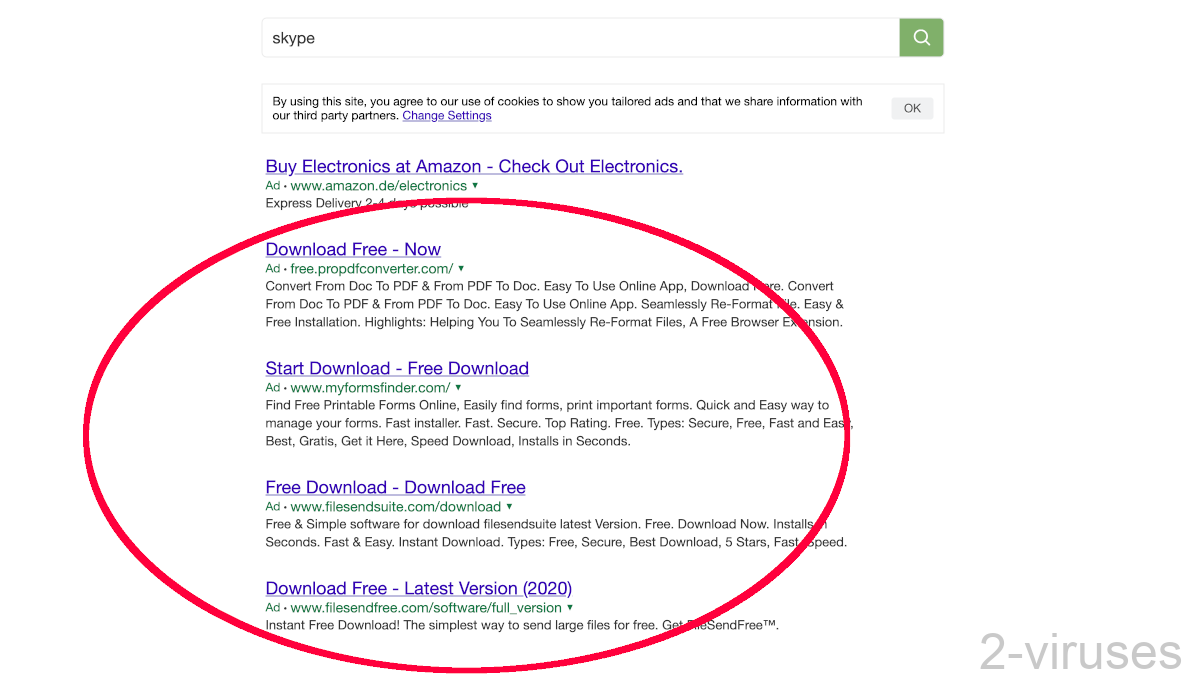Expand the arrow beside www.myformsfinder.com
This screenshot has width=1200, height=688.
click(x=457, y=387)
